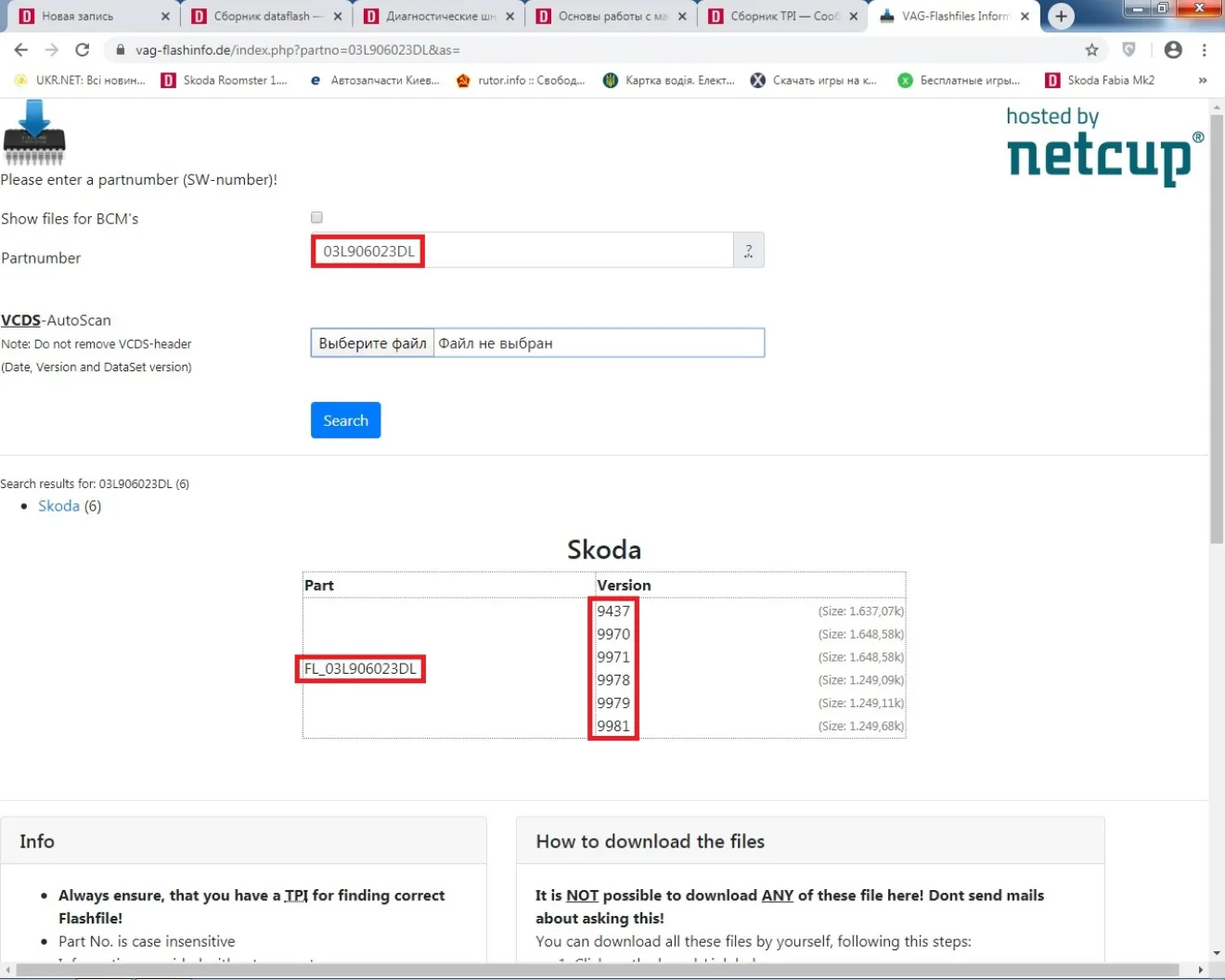Viewport: 1225px width, 980px height.
Task: Open the Chrome profile account icon
Action: [x=1173, y=50]
